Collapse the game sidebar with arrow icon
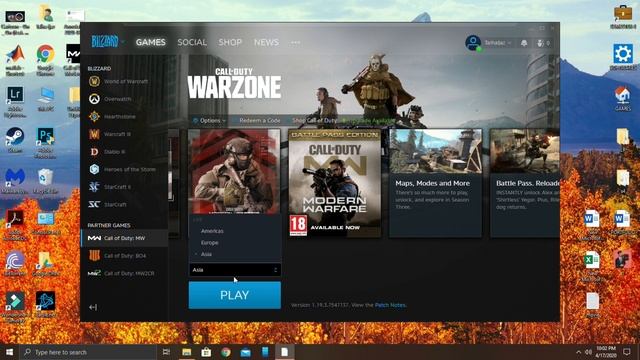The image size is (640, 360). [x=93, y=307]
